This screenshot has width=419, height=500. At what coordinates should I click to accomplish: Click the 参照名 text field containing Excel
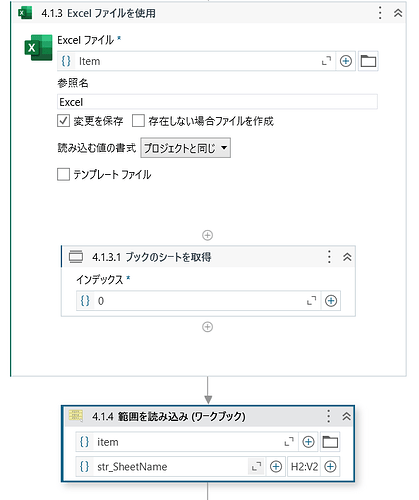tap(217, 102)
